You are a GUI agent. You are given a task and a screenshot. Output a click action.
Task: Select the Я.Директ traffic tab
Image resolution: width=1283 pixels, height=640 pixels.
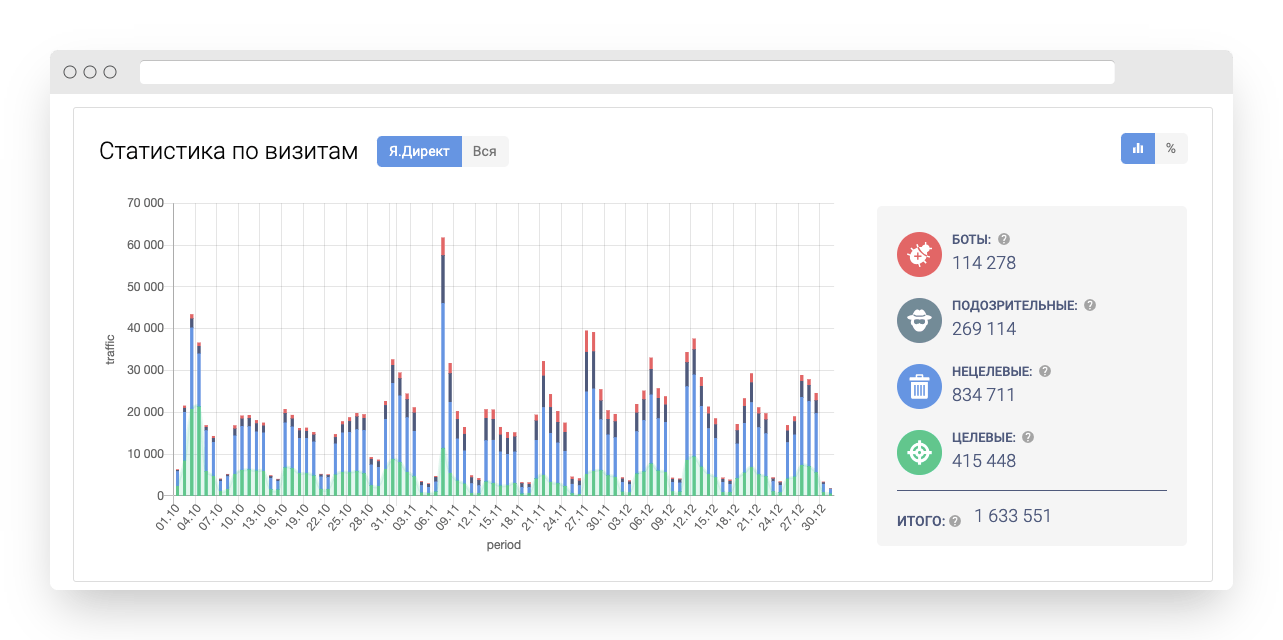pyautogui.click(x=419, y=152)
